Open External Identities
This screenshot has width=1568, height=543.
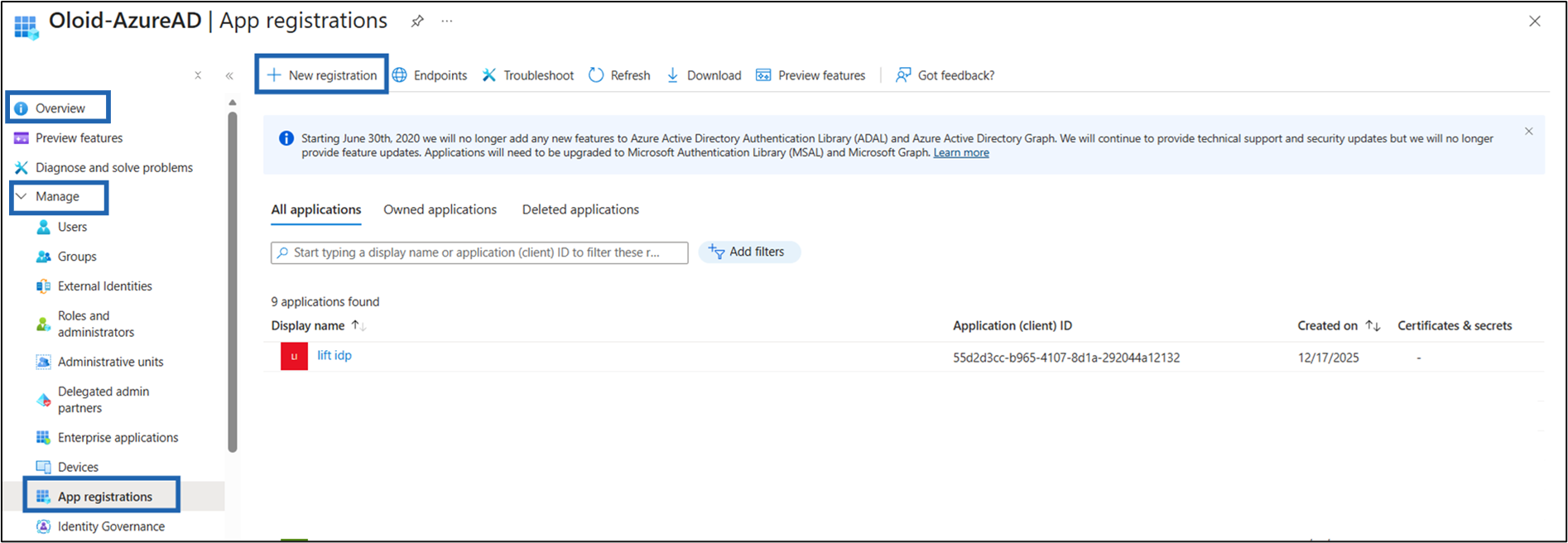point(105,286)
